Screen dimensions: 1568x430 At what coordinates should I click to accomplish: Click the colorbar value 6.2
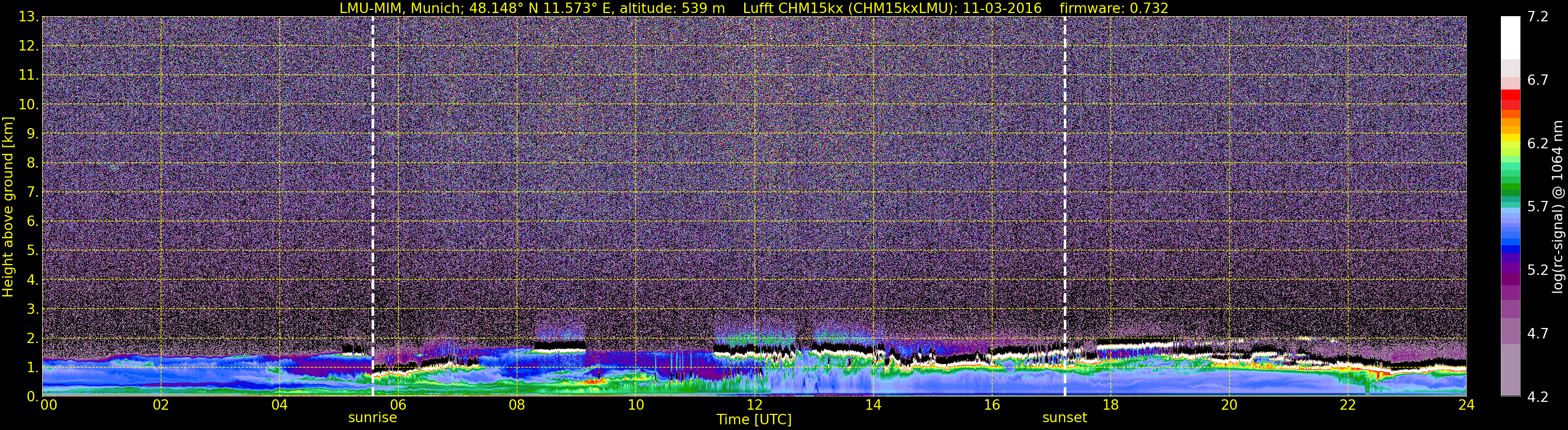(x=1538, y=144)
